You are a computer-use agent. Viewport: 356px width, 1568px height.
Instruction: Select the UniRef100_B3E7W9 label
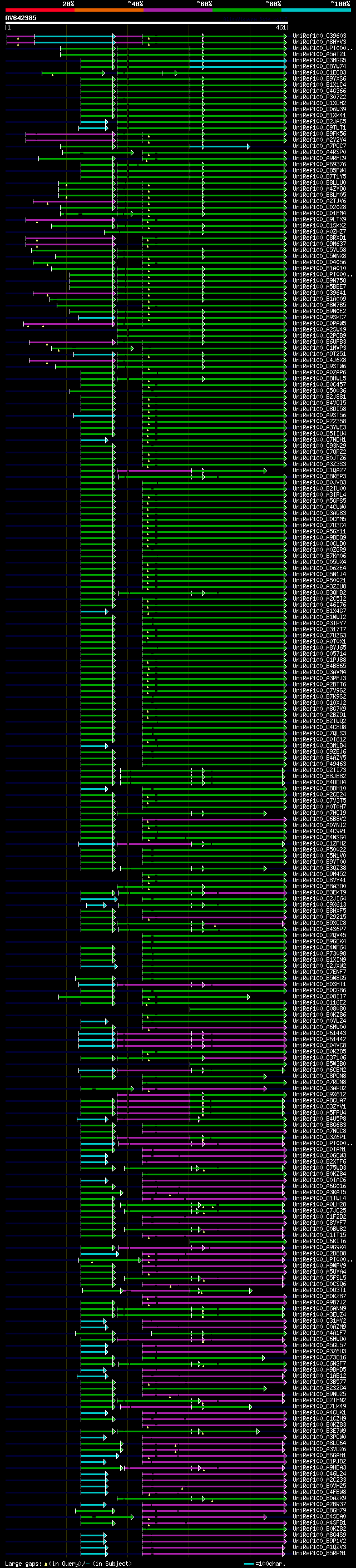tap(319, 1431)
